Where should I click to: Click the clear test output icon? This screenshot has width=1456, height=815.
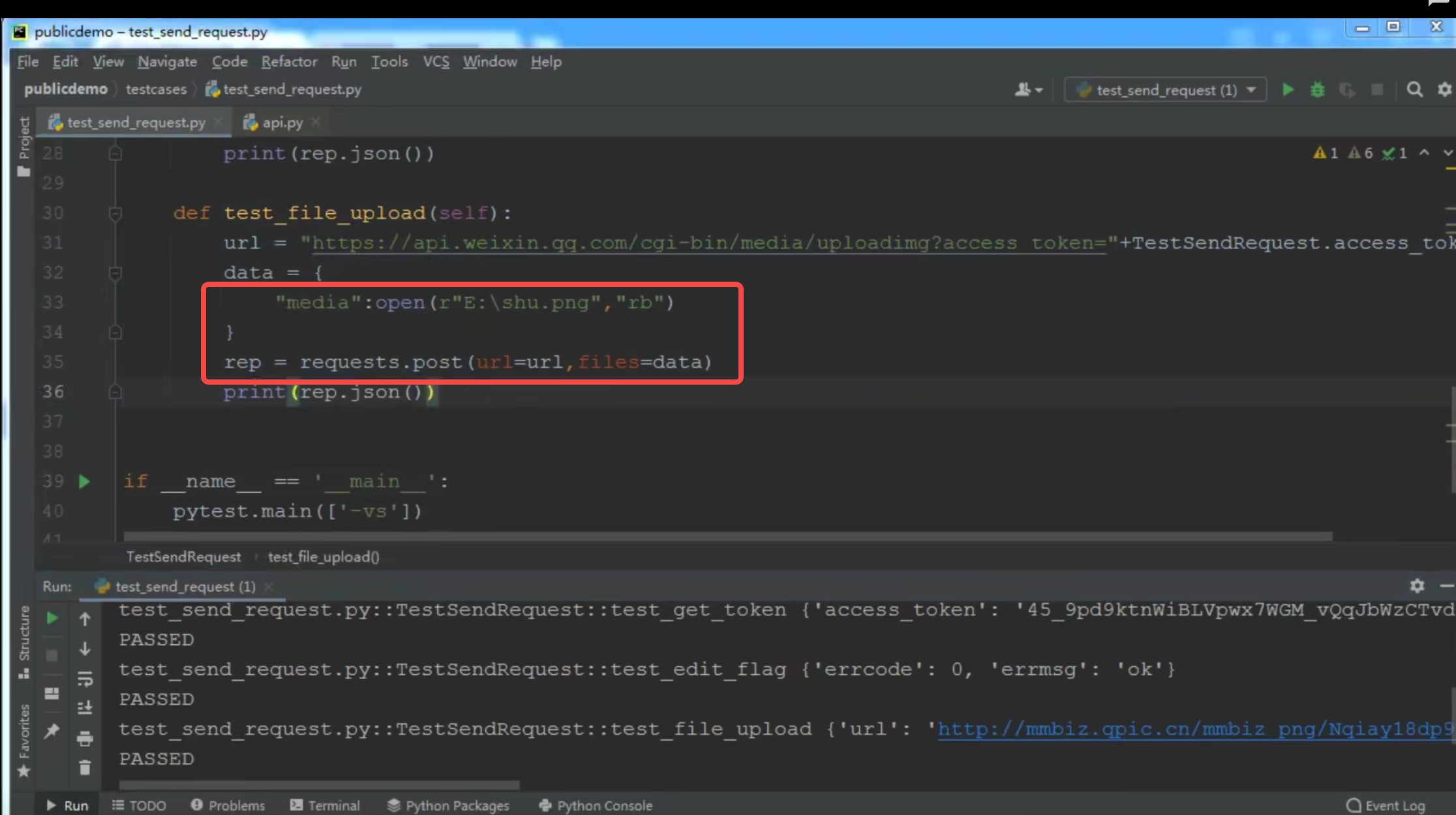tap(85, 768)
